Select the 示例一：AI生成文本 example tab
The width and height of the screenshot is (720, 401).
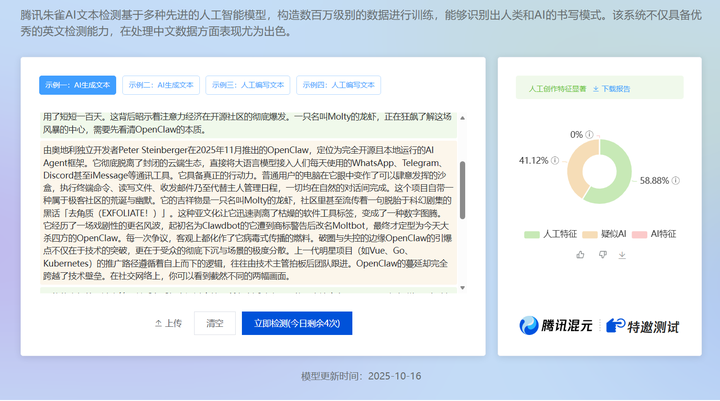[x=78, y=85]
